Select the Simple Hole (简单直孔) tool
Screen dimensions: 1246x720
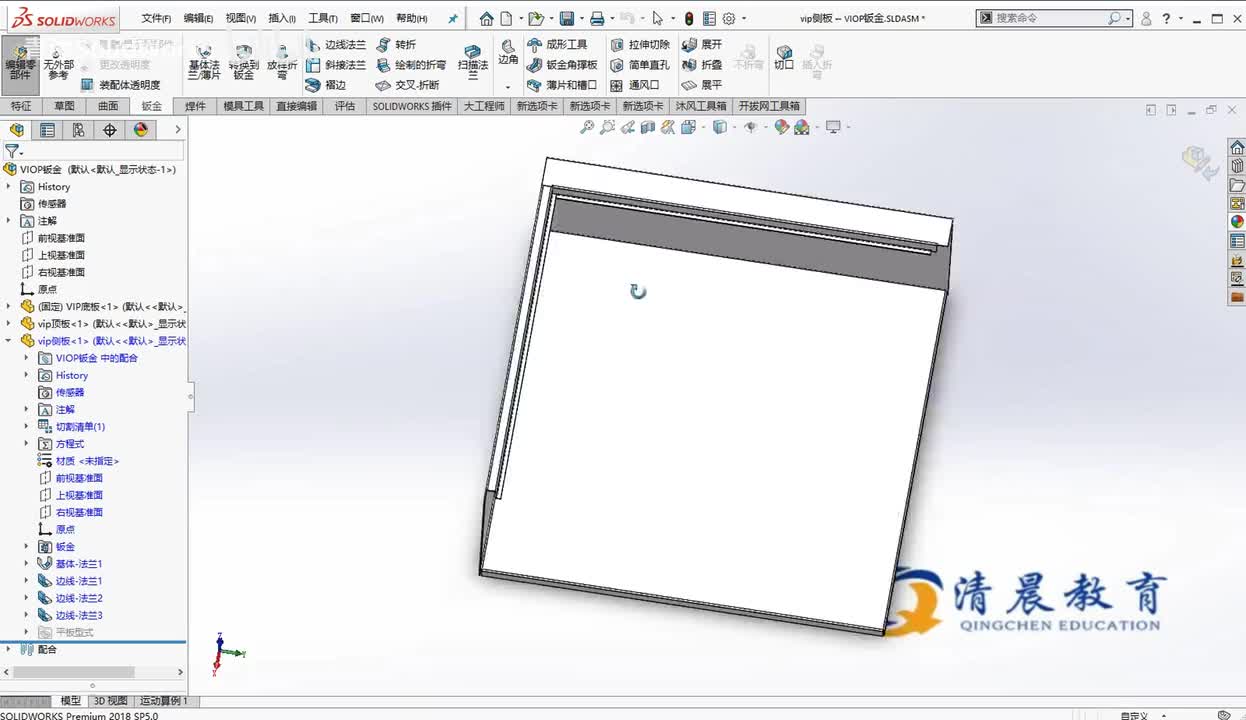click(x=640, y=65)
